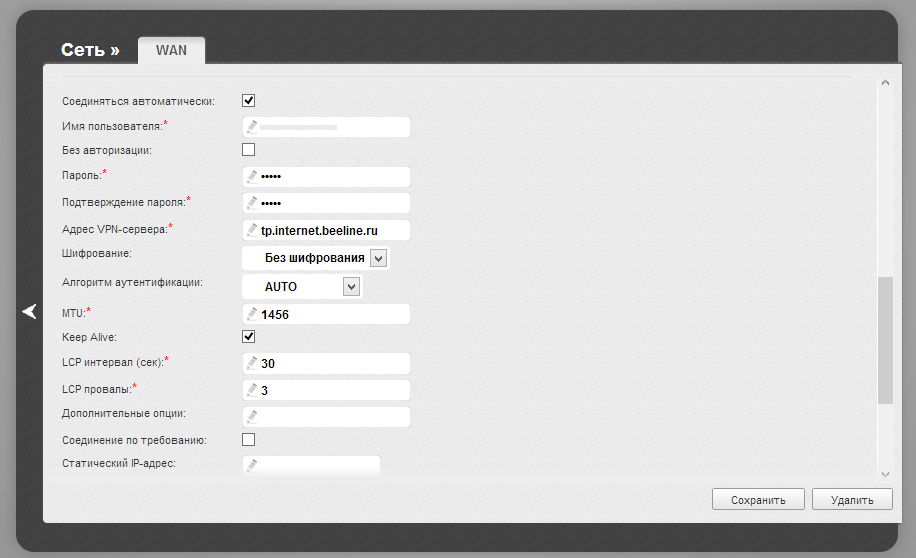This screenshot has height=558, width=916.
Task: Click pencil icon in Подтверждение пароля field
Action: click(x=253, y=203)
